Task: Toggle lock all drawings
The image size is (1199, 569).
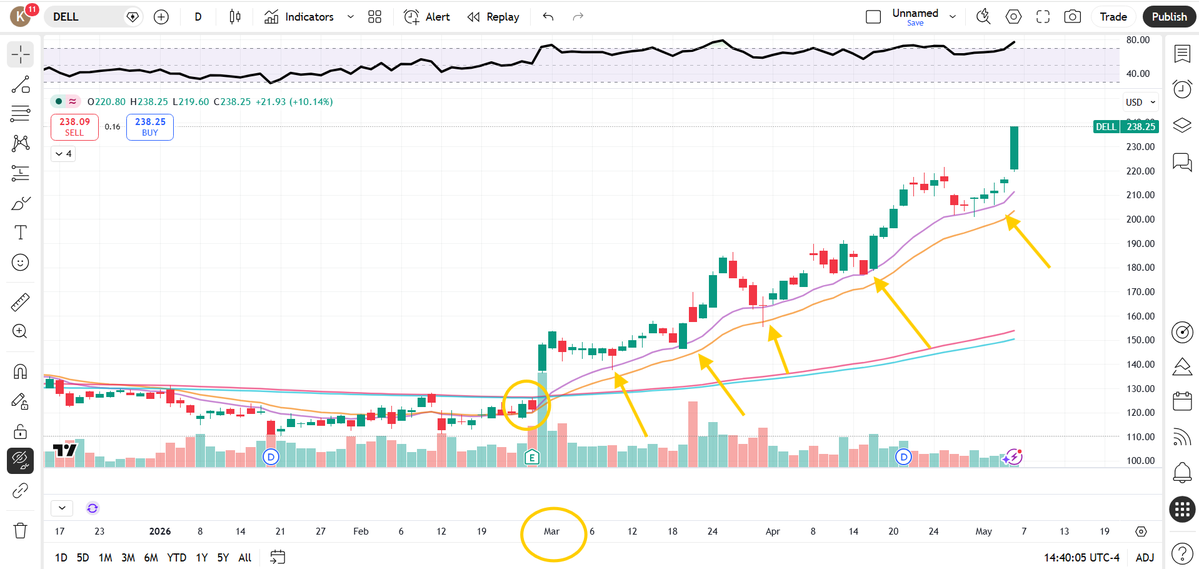Action: tap(21, 431)
